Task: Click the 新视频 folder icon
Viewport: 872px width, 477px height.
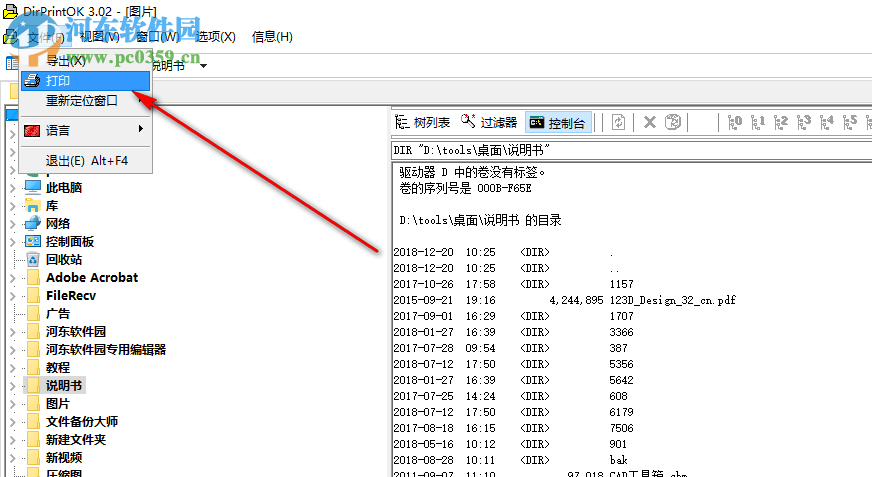Action: click(x=33, y=458)
